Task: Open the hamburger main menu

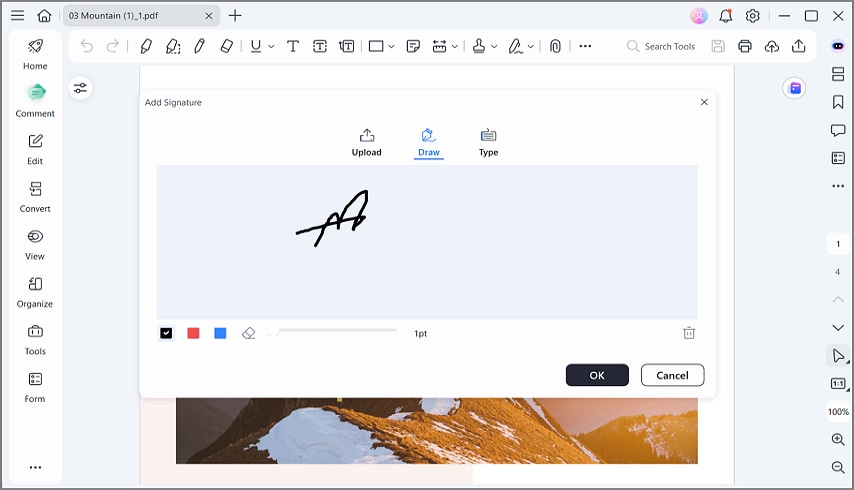Action: 17,15
